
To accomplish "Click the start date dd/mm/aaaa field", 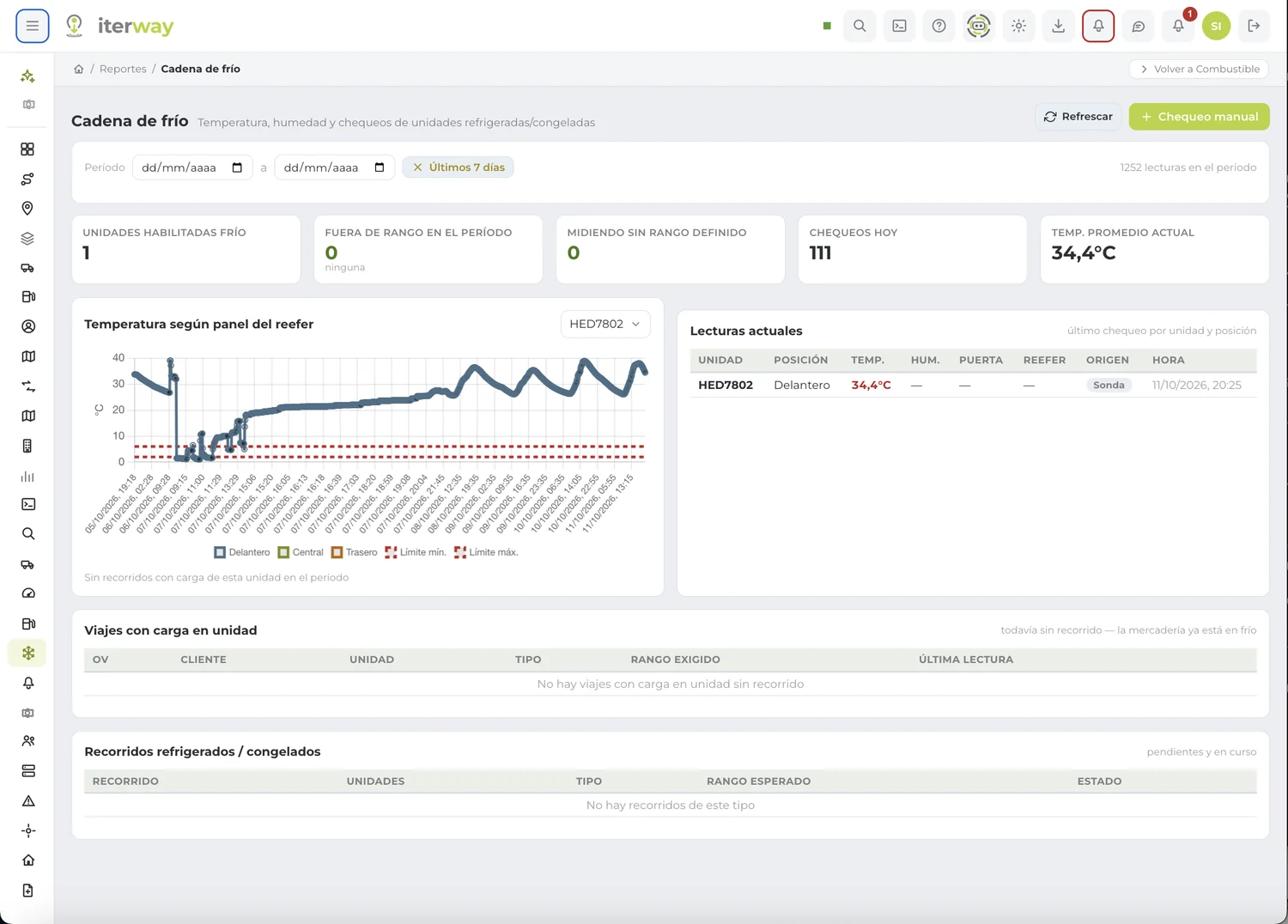I will (x=192, y=167).
